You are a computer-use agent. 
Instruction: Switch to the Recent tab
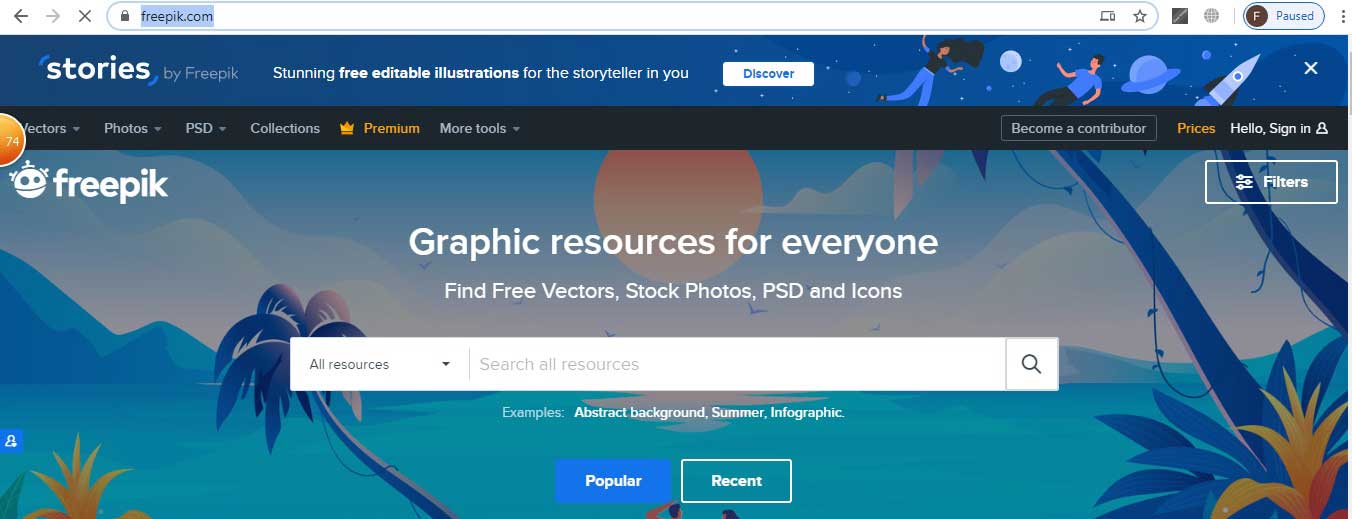pos(736,481)
